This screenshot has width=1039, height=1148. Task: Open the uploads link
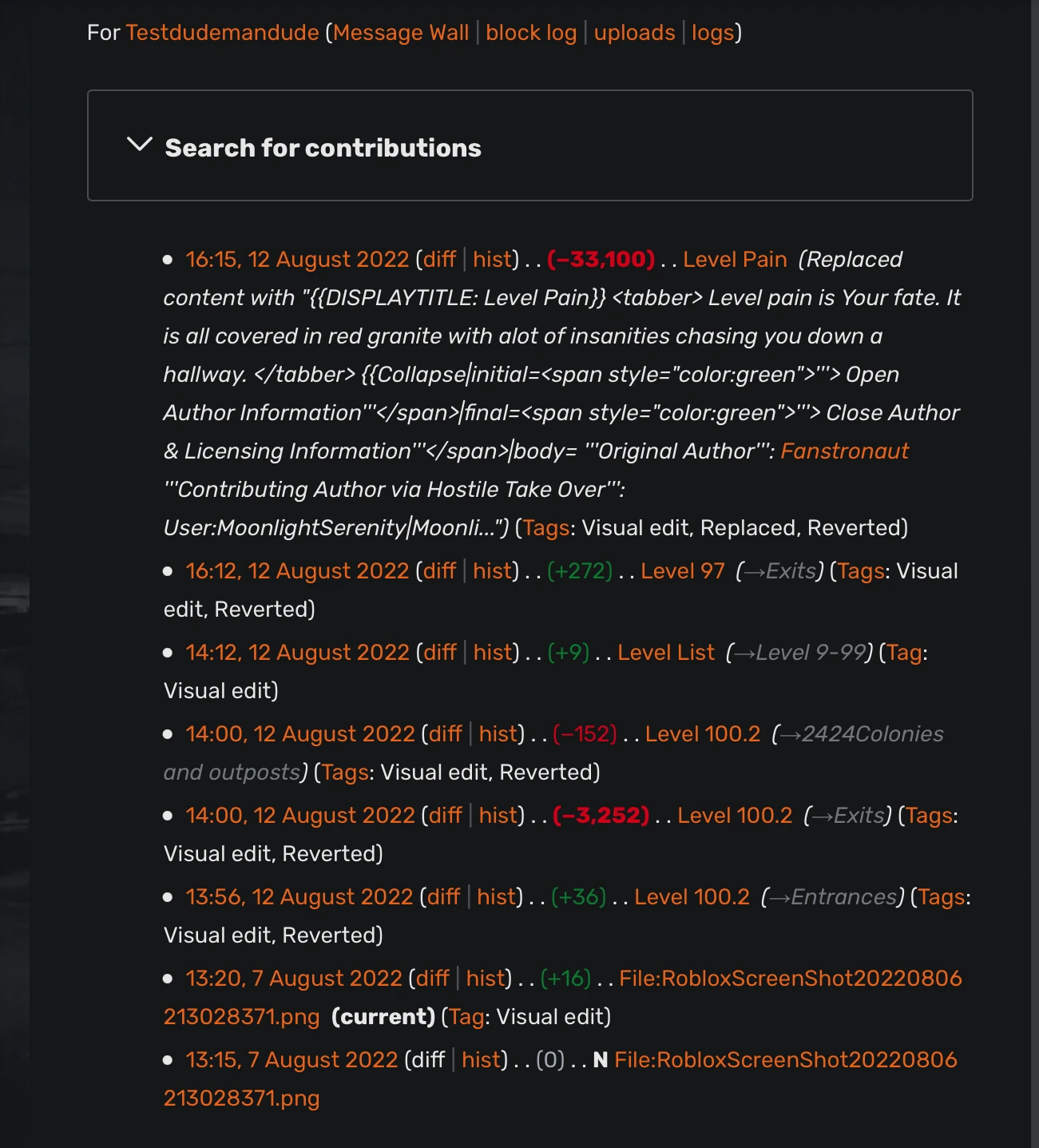pyautogui.click(x=634, y=33)
